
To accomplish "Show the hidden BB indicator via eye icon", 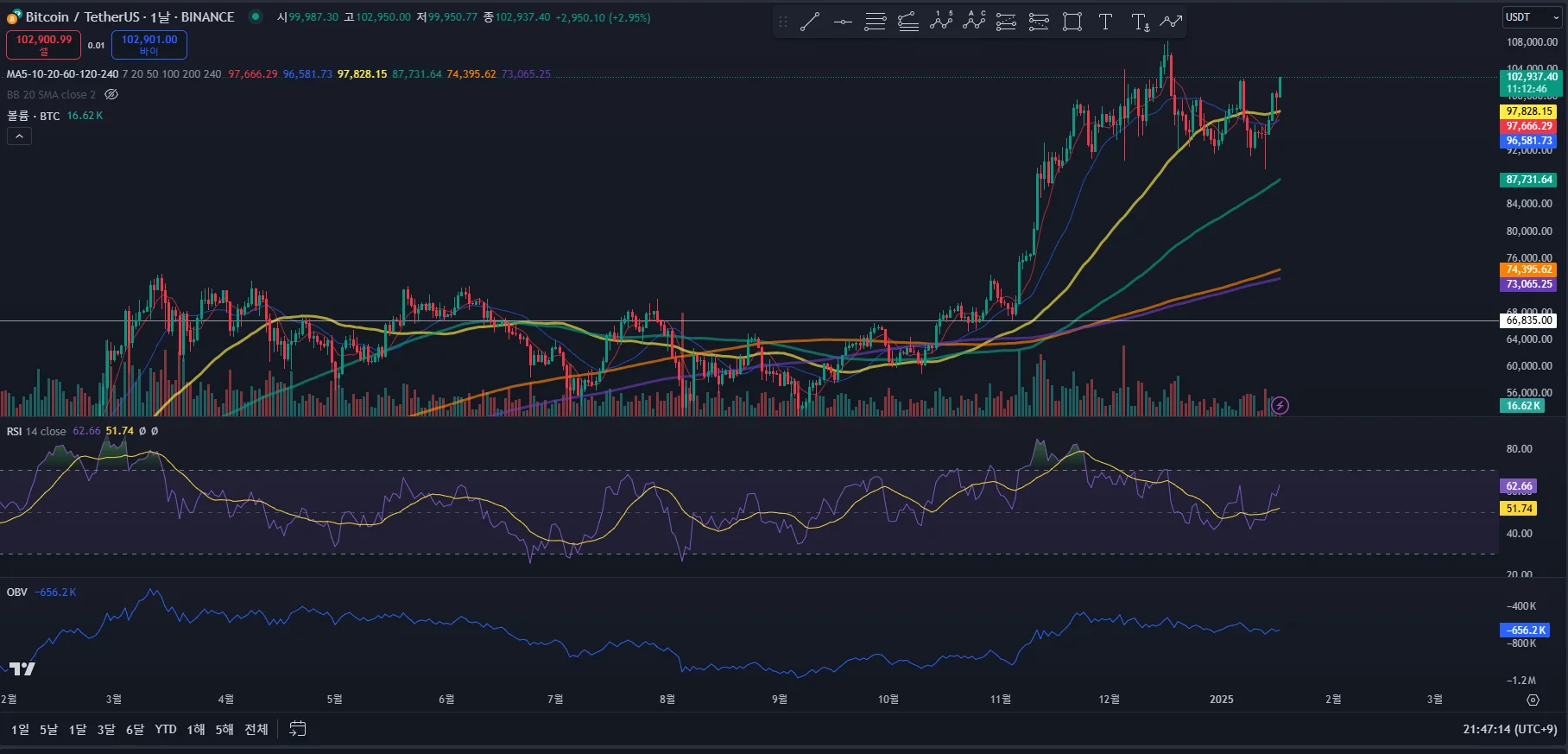I will coord(111,95).
